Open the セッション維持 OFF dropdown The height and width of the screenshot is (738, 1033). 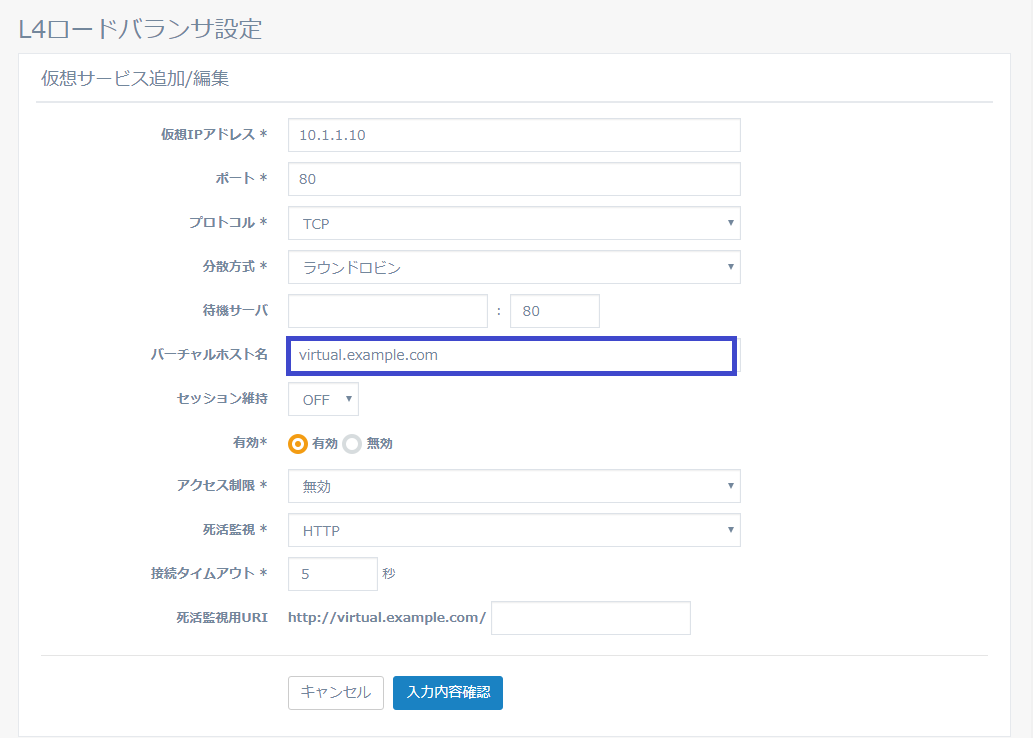(323, 399)
